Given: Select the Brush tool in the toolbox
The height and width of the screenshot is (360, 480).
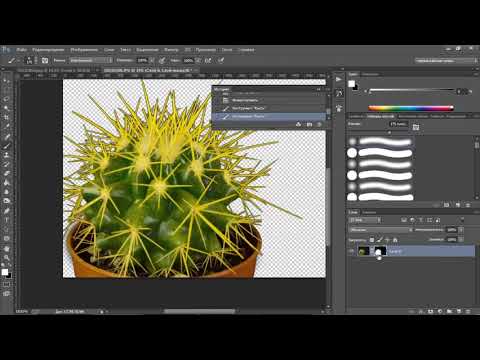Looking at the screenshot, I should tap(6, 146).
